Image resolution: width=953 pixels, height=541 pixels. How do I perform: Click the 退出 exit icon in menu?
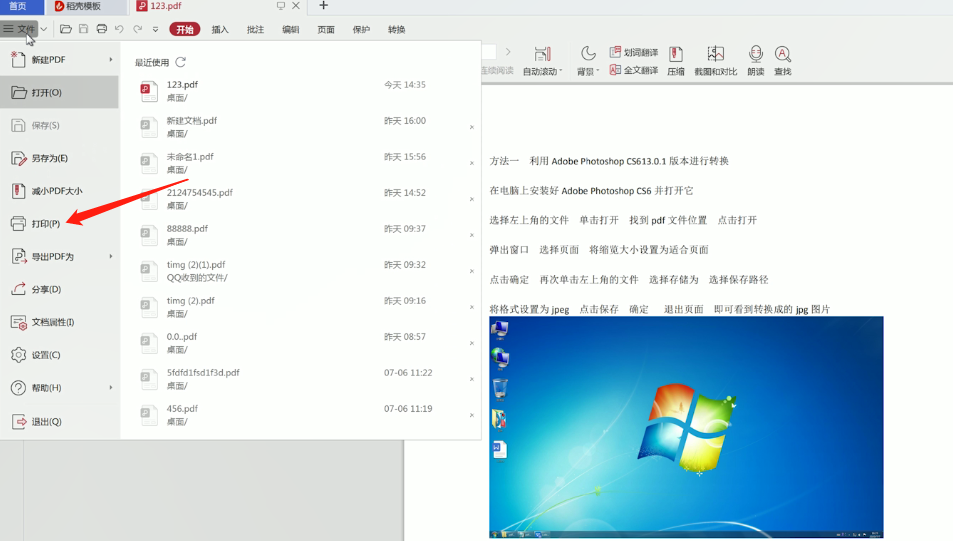click(19, 421)
